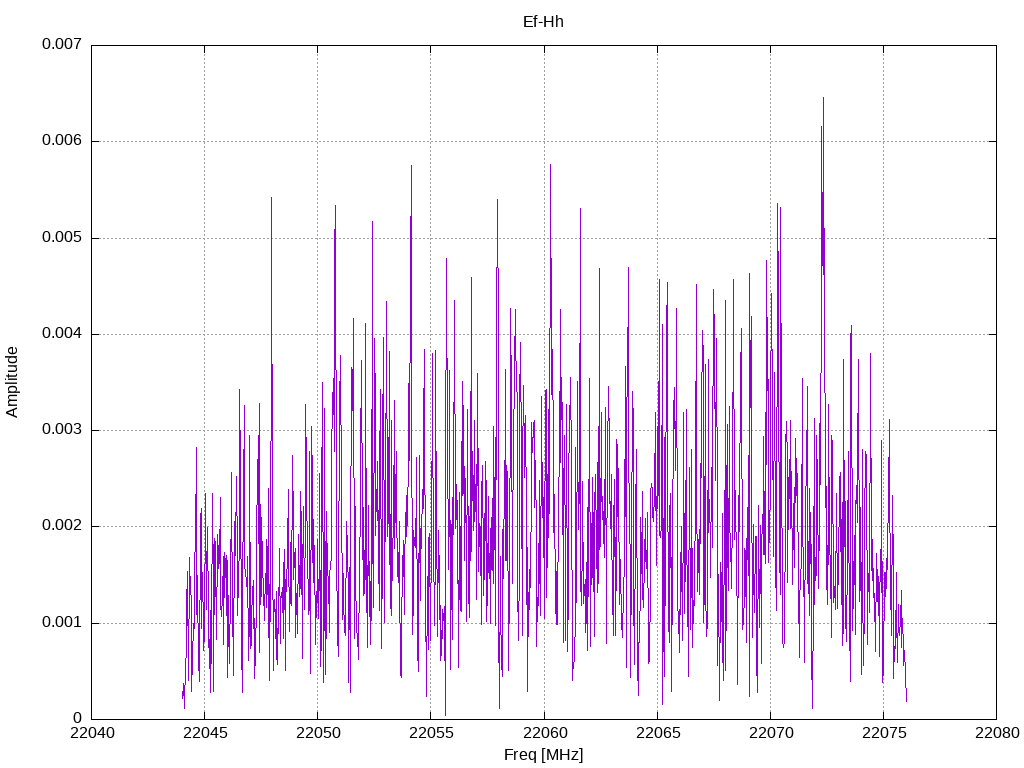Click the 22060 x-axis tick label
1024x768 pixels.
[544, 733]
